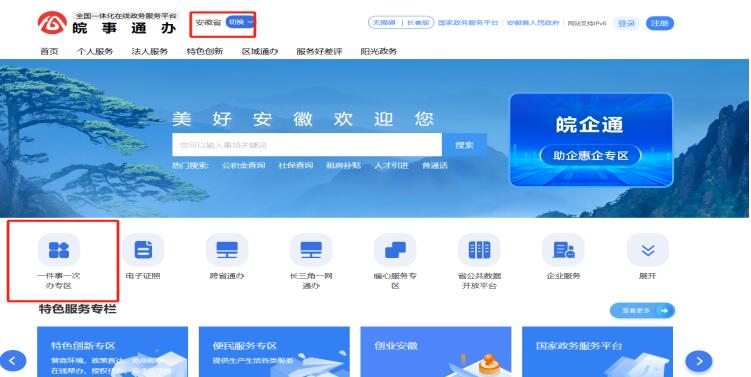
Task: Click the 公积金查询 hot search link
Action: [x=243, y=165]
